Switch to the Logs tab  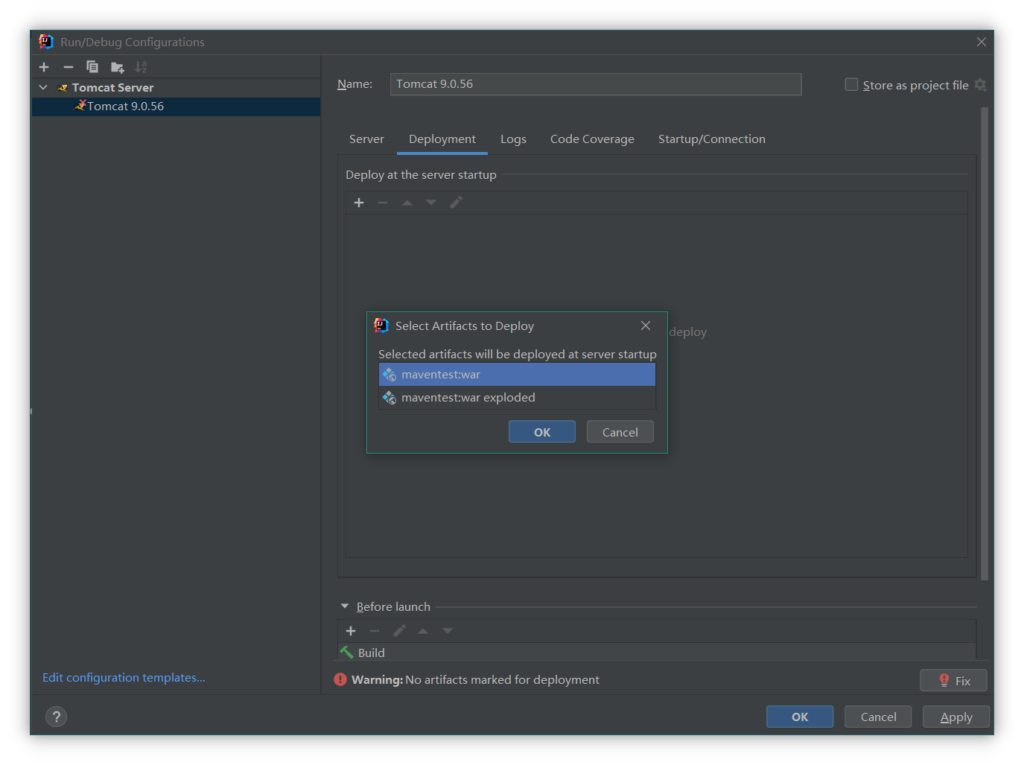[513, 139]
